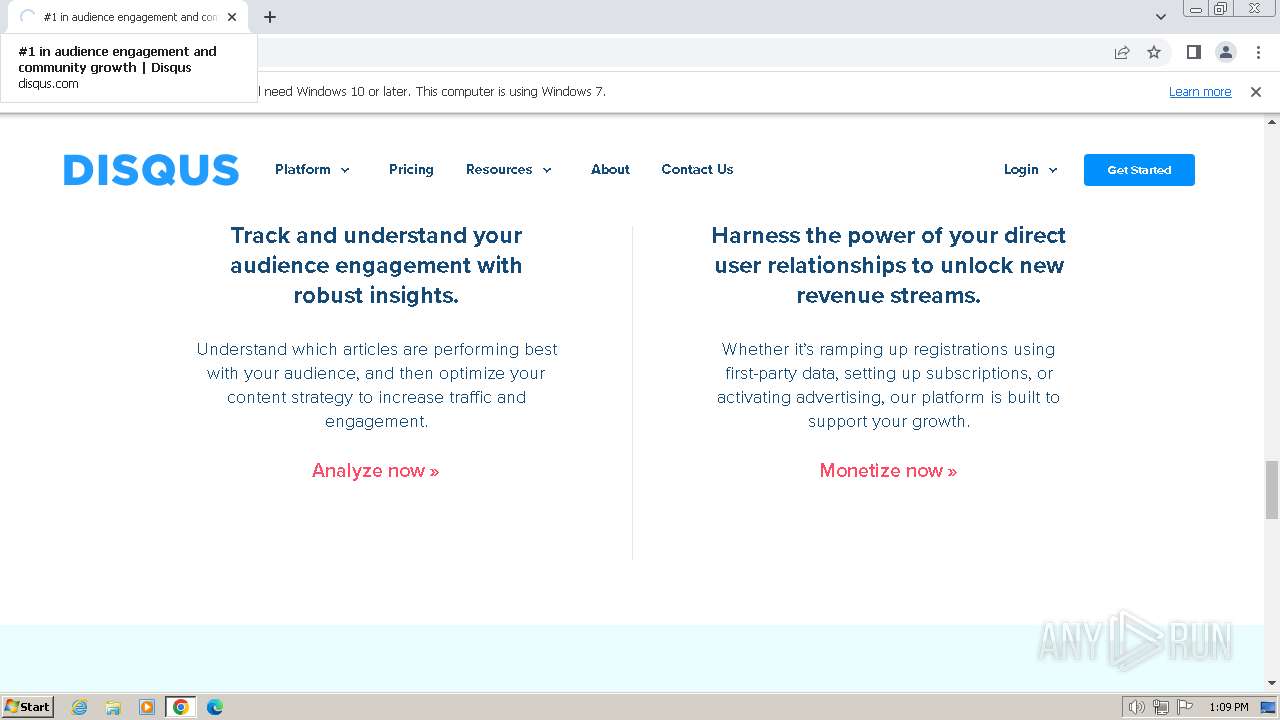
Task: Click the 1:09 PM system clock
Action: [x=1229, y=707]
